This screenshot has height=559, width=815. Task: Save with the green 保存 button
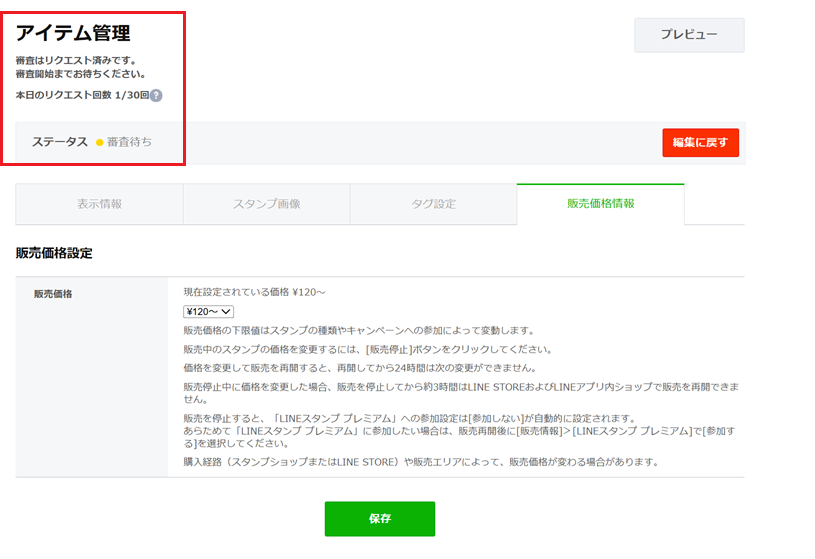click(x=379, y=519)
